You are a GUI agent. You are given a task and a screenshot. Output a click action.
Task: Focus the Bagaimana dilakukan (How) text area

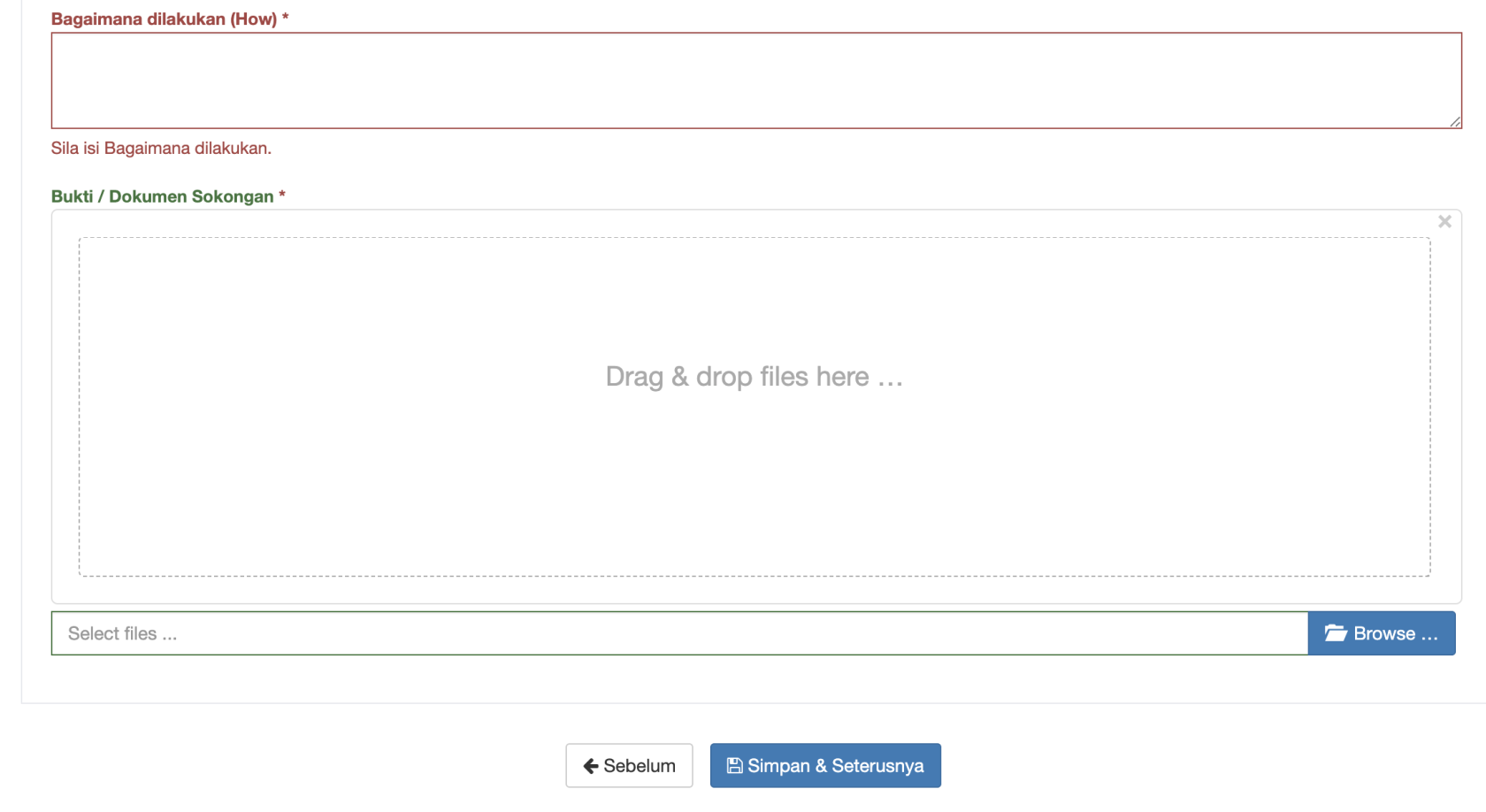pyautogui.click(x=756, y=80)
